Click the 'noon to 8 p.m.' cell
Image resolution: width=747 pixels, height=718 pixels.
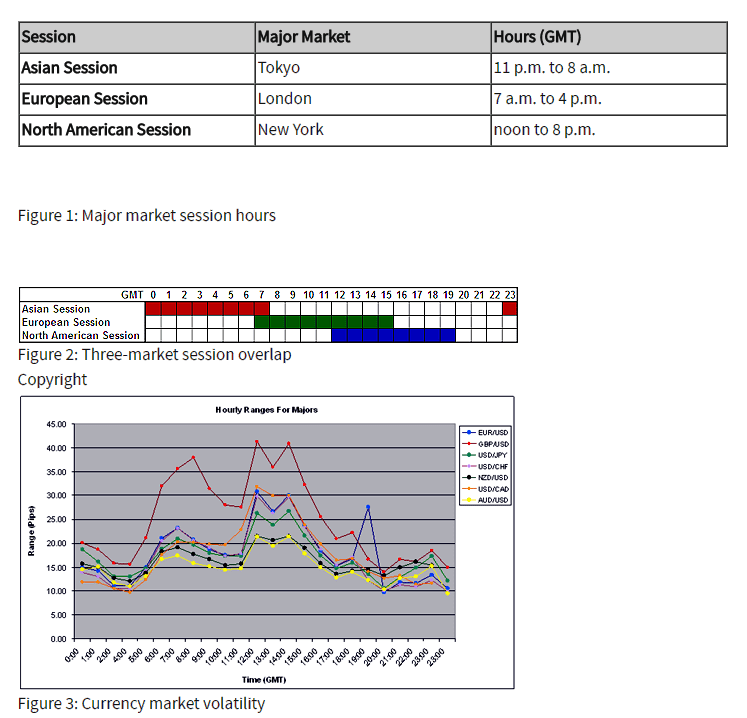coord(540,130)
